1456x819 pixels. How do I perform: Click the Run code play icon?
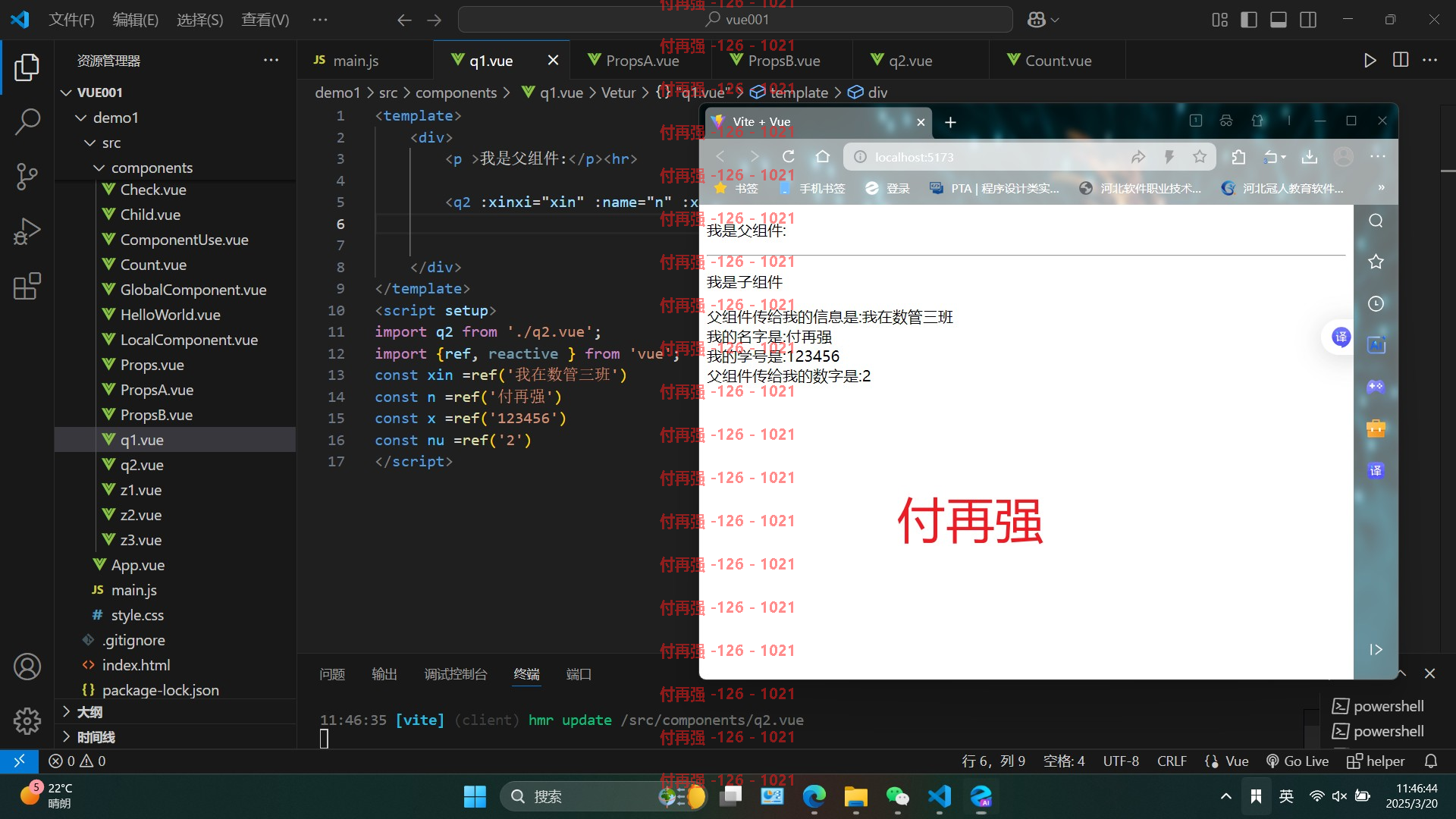(1370, 61)
